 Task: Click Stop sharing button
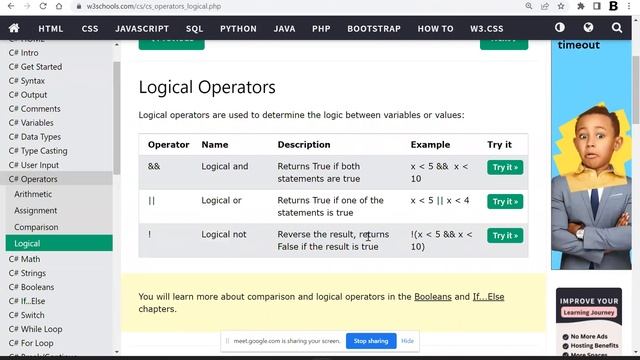[x=371, y=341]
